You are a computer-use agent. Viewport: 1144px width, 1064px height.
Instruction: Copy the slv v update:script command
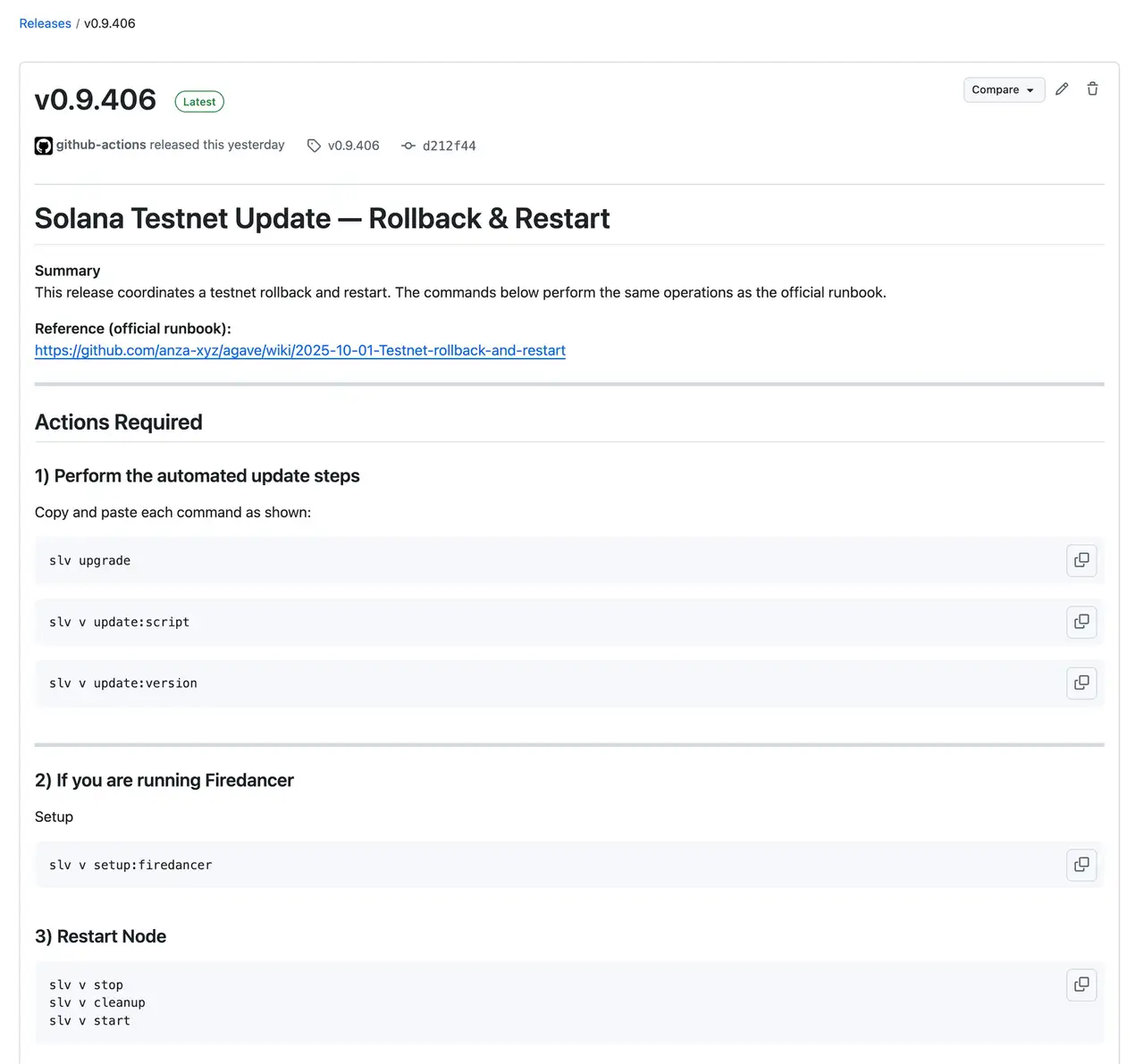pyautogui.click(x=1081, y=622)
